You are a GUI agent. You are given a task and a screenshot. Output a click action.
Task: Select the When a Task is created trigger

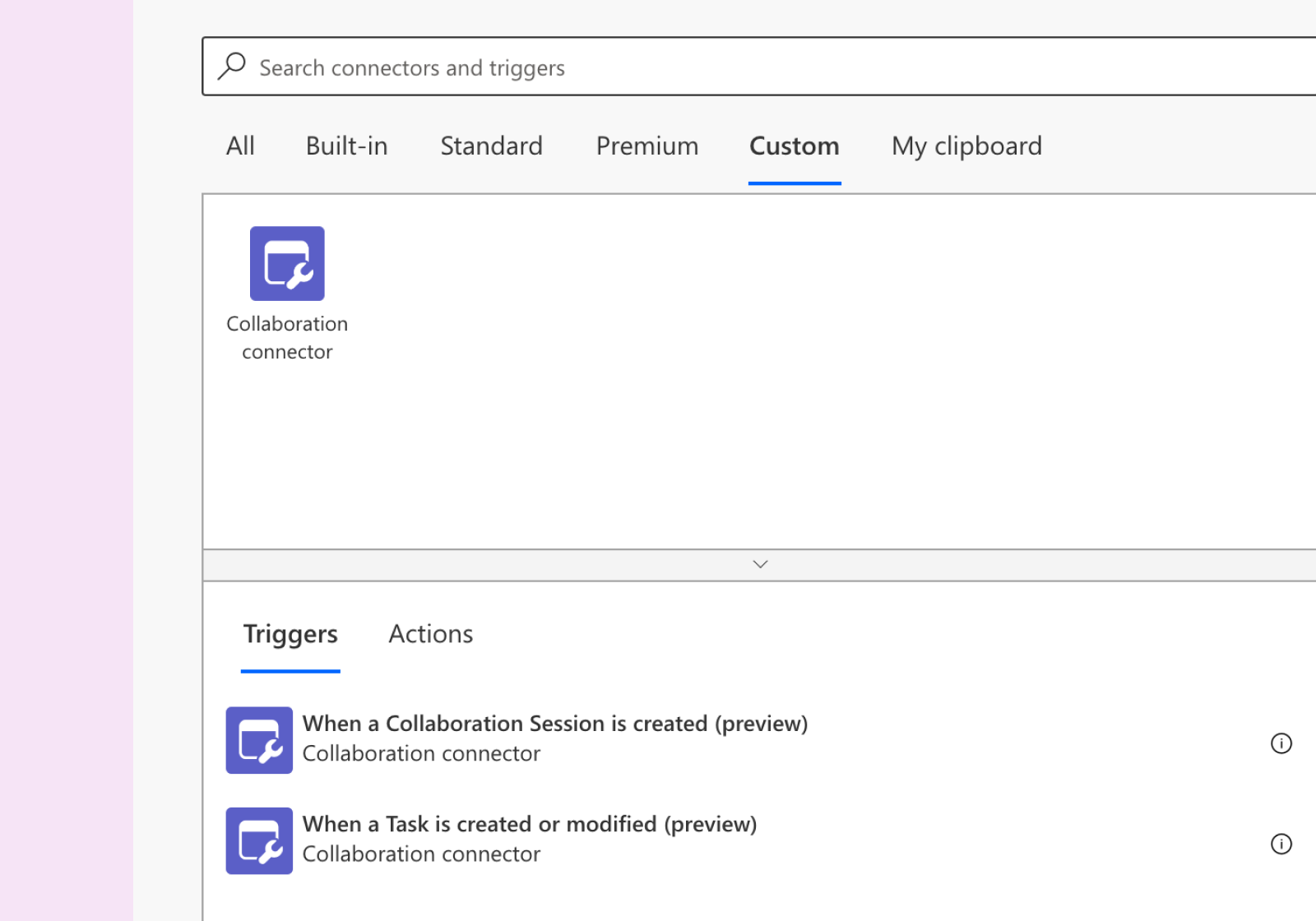pos(530,824)
